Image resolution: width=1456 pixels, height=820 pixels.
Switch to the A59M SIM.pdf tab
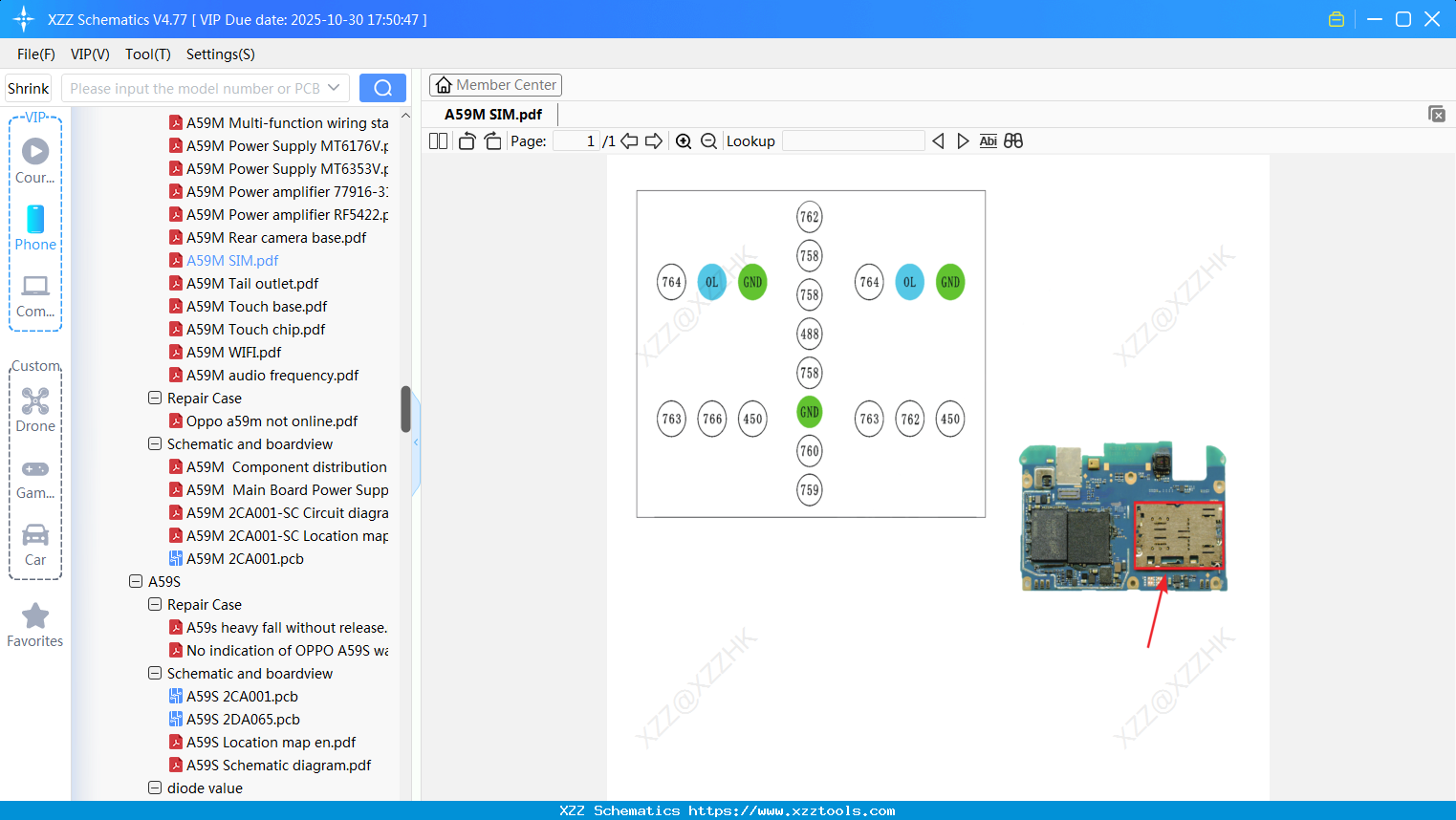pos(493,115)
